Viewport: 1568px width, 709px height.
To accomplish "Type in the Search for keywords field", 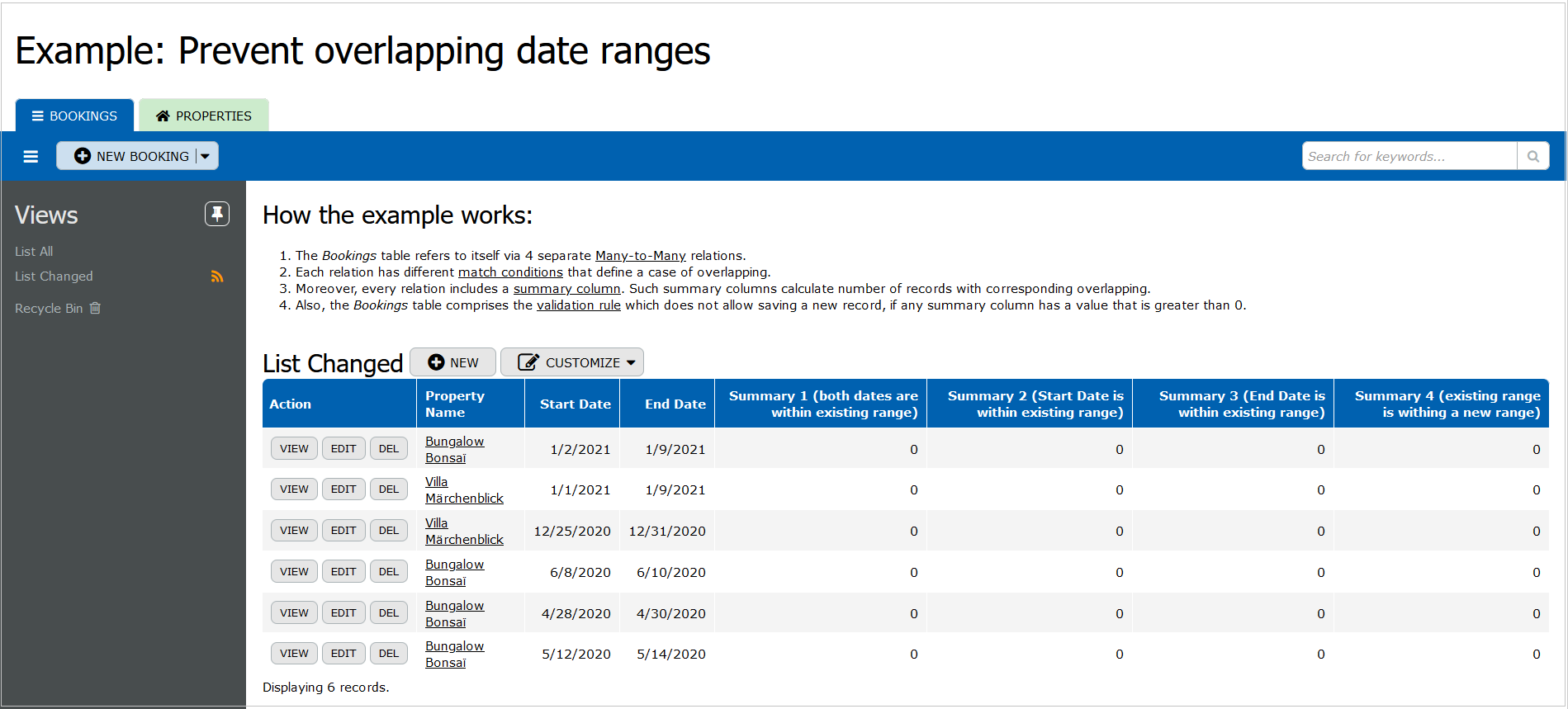I will pos(1409,156).
